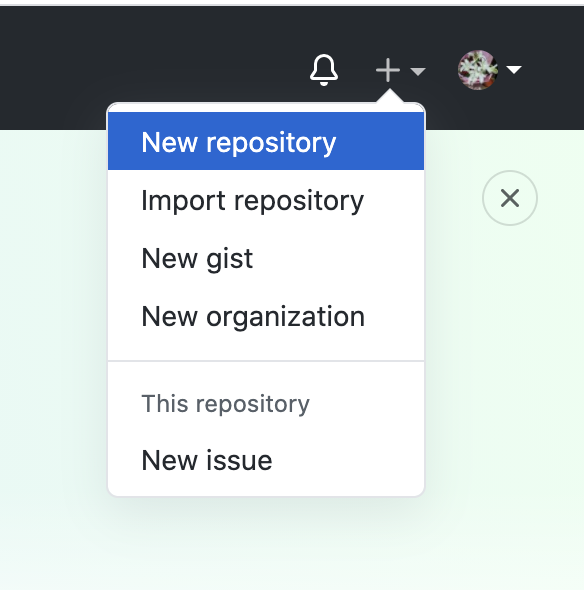Click the blank area beneath the dropdown menu

(266, 546)
